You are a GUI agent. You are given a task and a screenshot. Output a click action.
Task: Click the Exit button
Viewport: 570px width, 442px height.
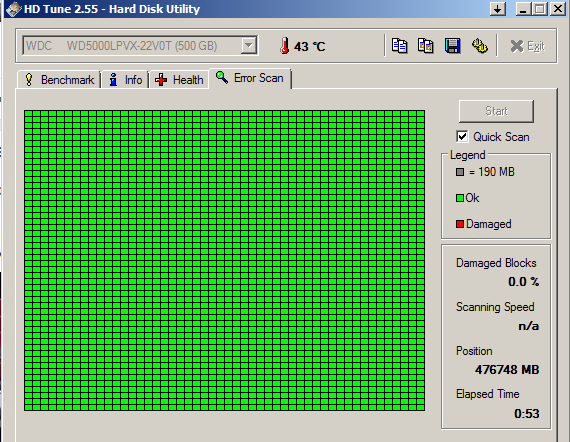coord(527,46)
